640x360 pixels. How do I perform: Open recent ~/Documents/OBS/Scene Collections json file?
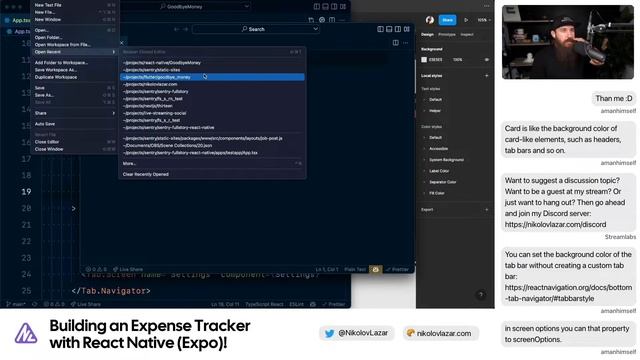click(x=212, y=145)
